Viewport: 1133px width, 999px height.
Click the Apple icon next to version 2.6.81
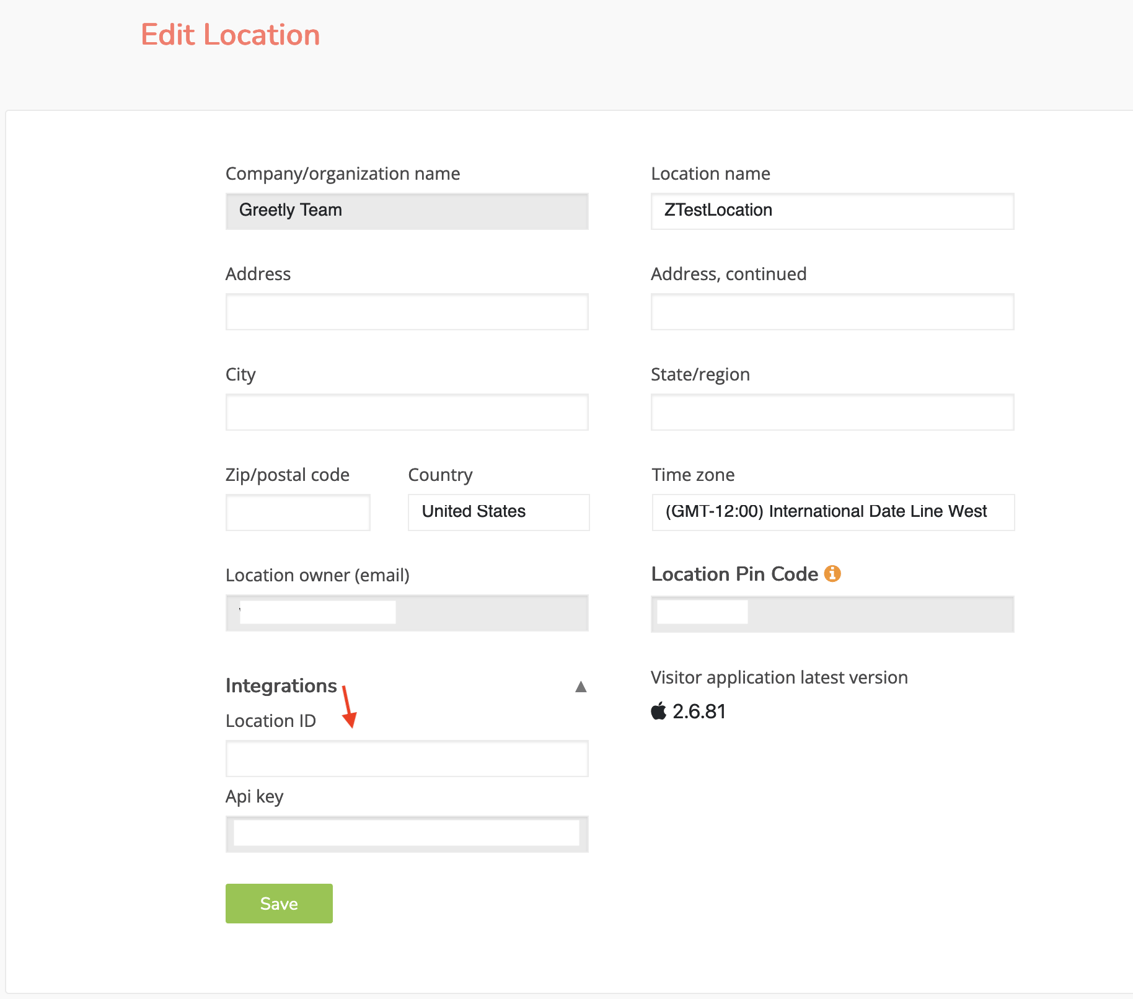(x=660, y=711)
